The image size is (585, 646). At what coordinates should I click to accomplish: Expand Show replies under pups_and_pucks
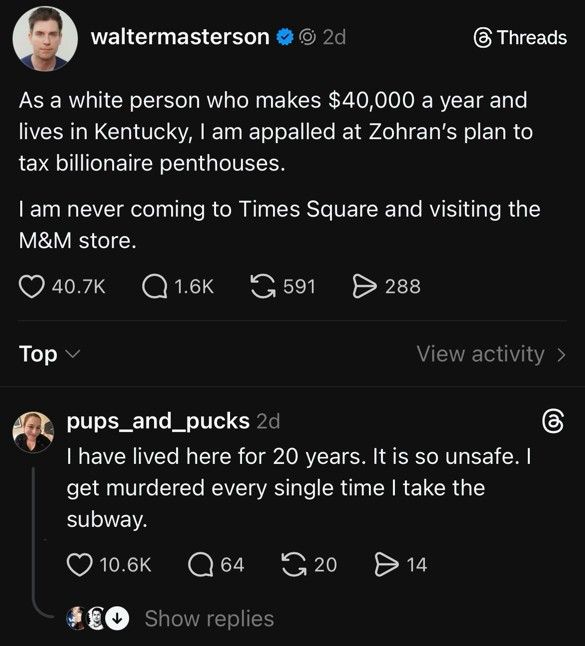(209, 618)
